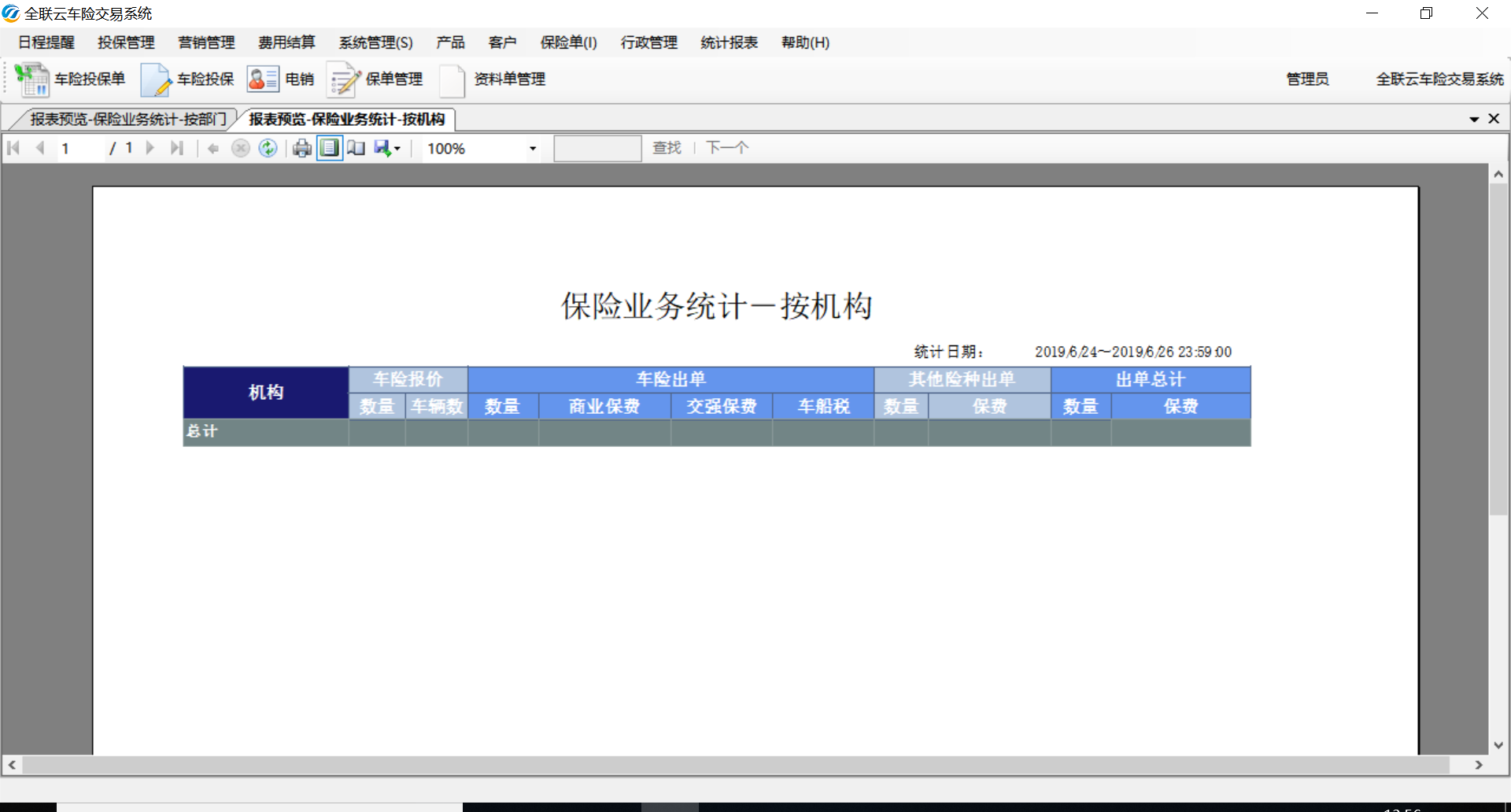Screen dimensions: 1511x812
Task: Click the 总计 total row label
Action: [x=201, y=431]
